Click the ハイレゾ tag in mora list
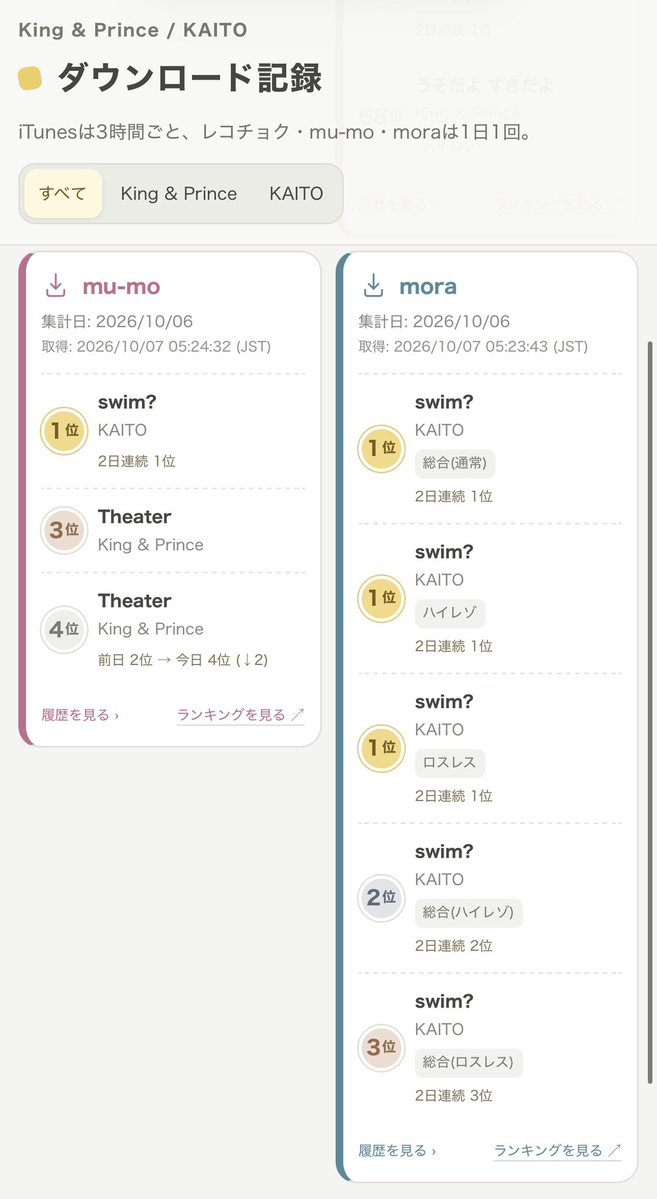This screenshot has width=657, height=1199. coord(450,613)
